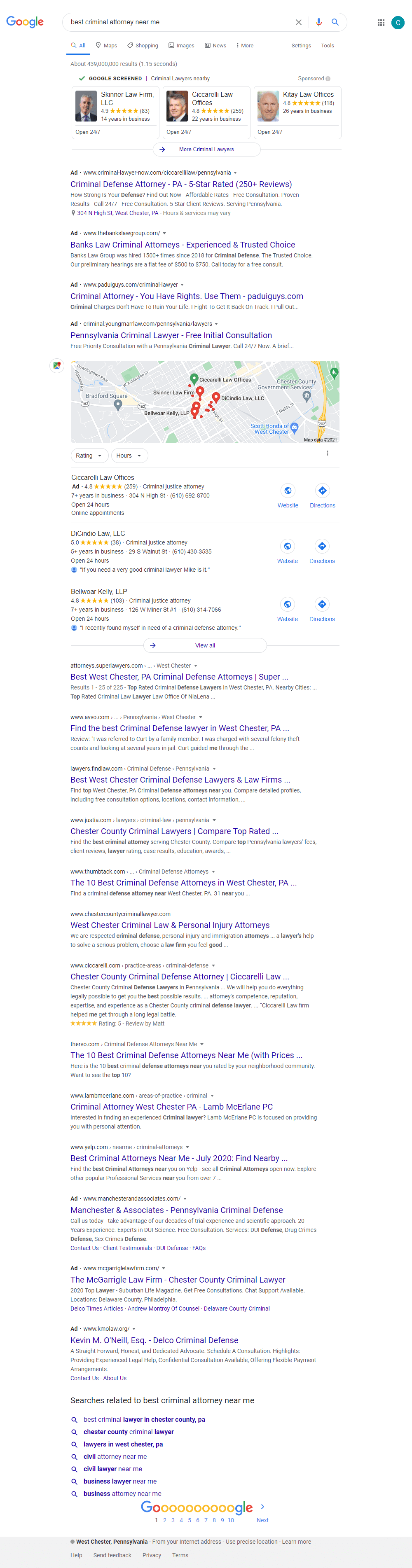Switch to News results tab
This screenshot has height=1568, width=412.
click(x=215, y=46)
